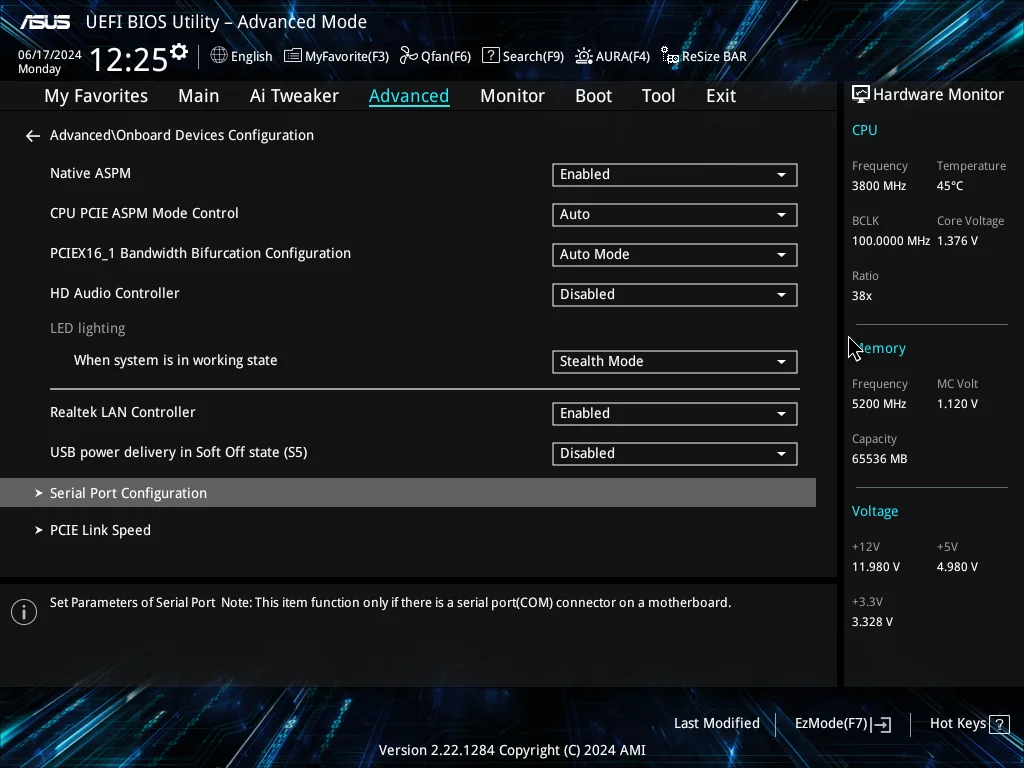1024x768 pixels.
Task: Open MyFavorite(F3) list icon
Action: tap(293, 56)
